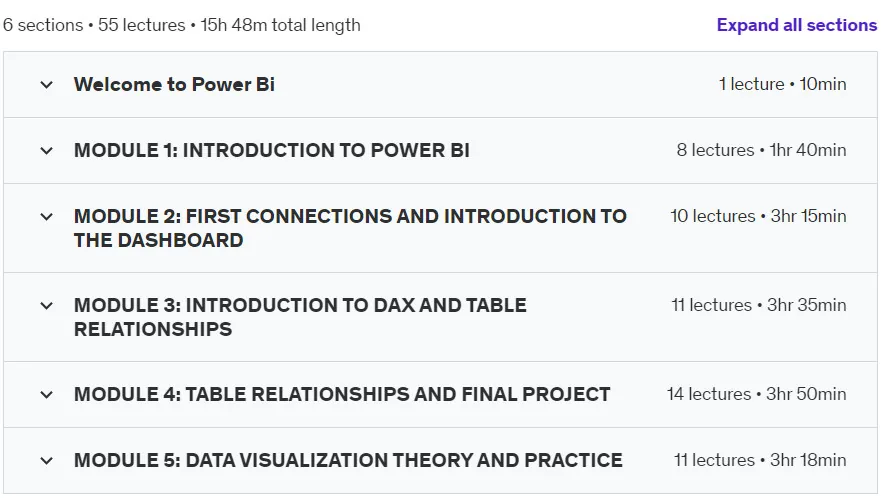
Task: Click Expand all sections link
Action: click(796, 25)
